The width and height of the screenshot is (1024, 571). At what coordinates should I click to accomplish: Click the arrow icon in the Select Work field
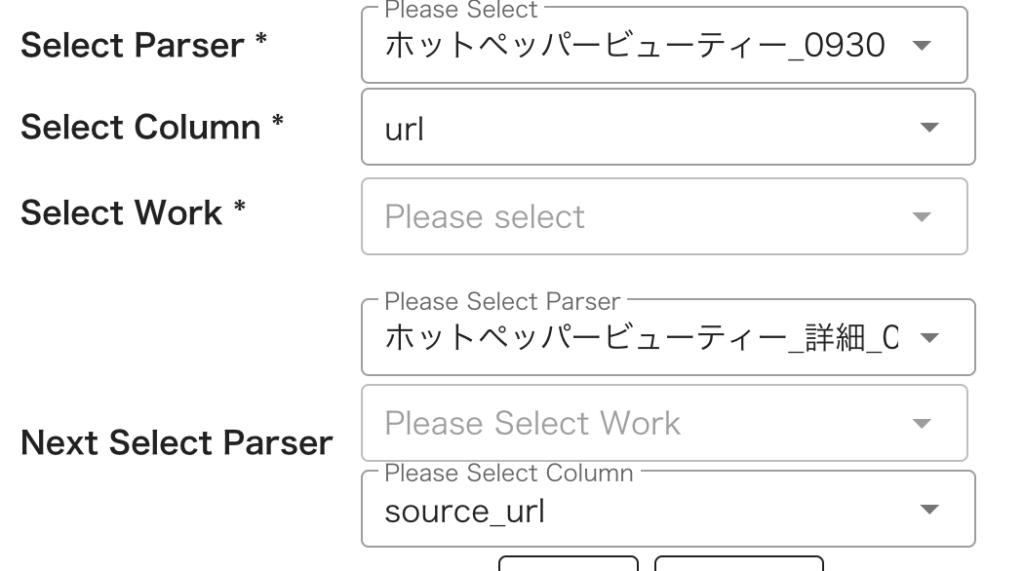coord(922,216)
